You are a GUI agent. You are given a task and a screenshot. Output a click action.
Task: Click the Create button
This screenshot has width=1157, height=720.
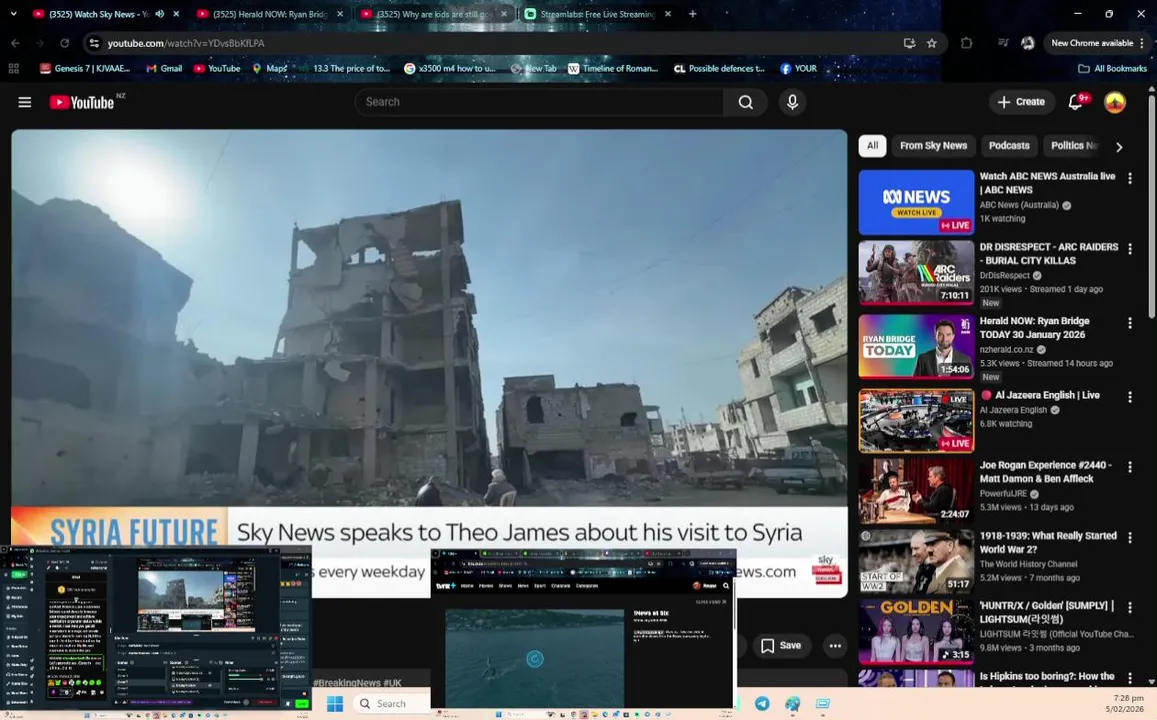click(x=1021, y=102)
